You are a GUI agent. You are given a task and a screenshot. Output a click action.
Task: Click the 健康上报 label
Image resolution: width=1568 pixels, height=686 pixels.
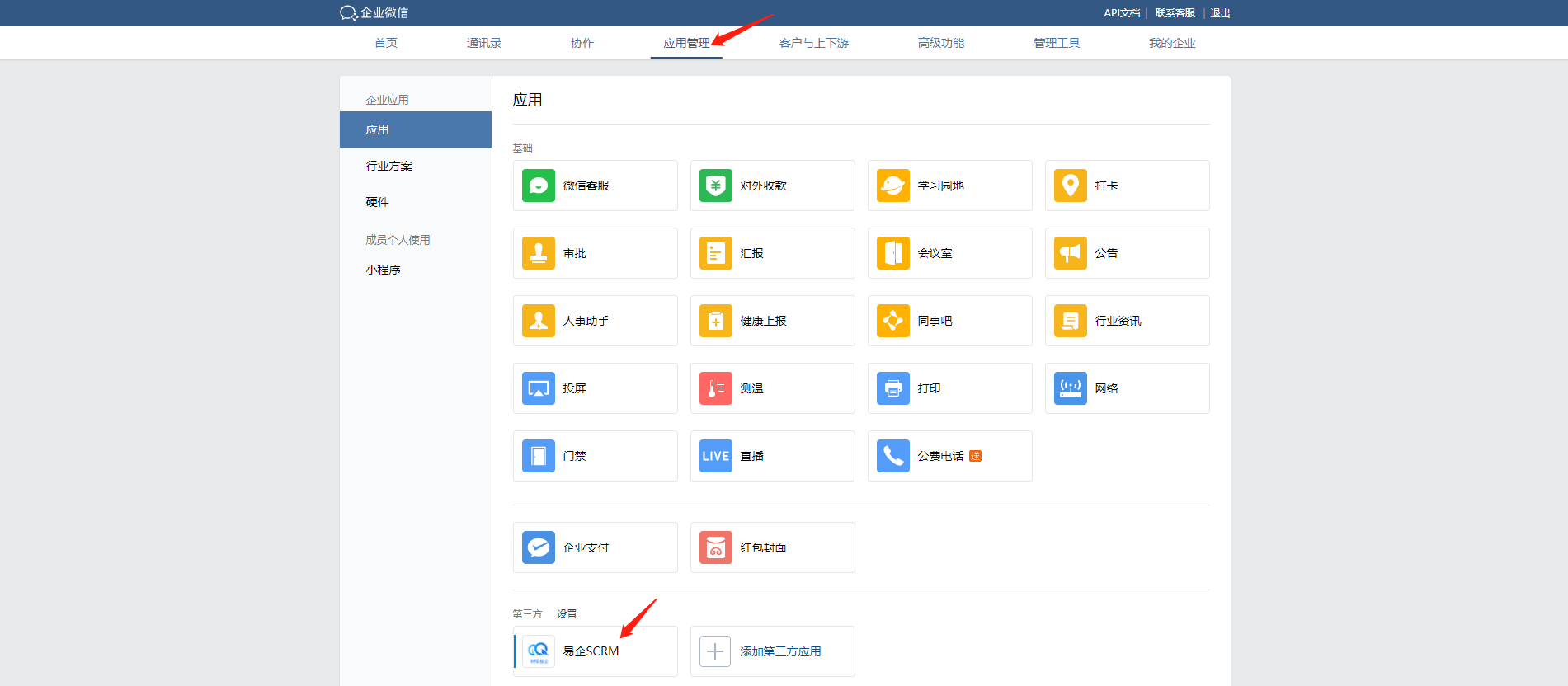pyautogui.click(x=763, y=321)
